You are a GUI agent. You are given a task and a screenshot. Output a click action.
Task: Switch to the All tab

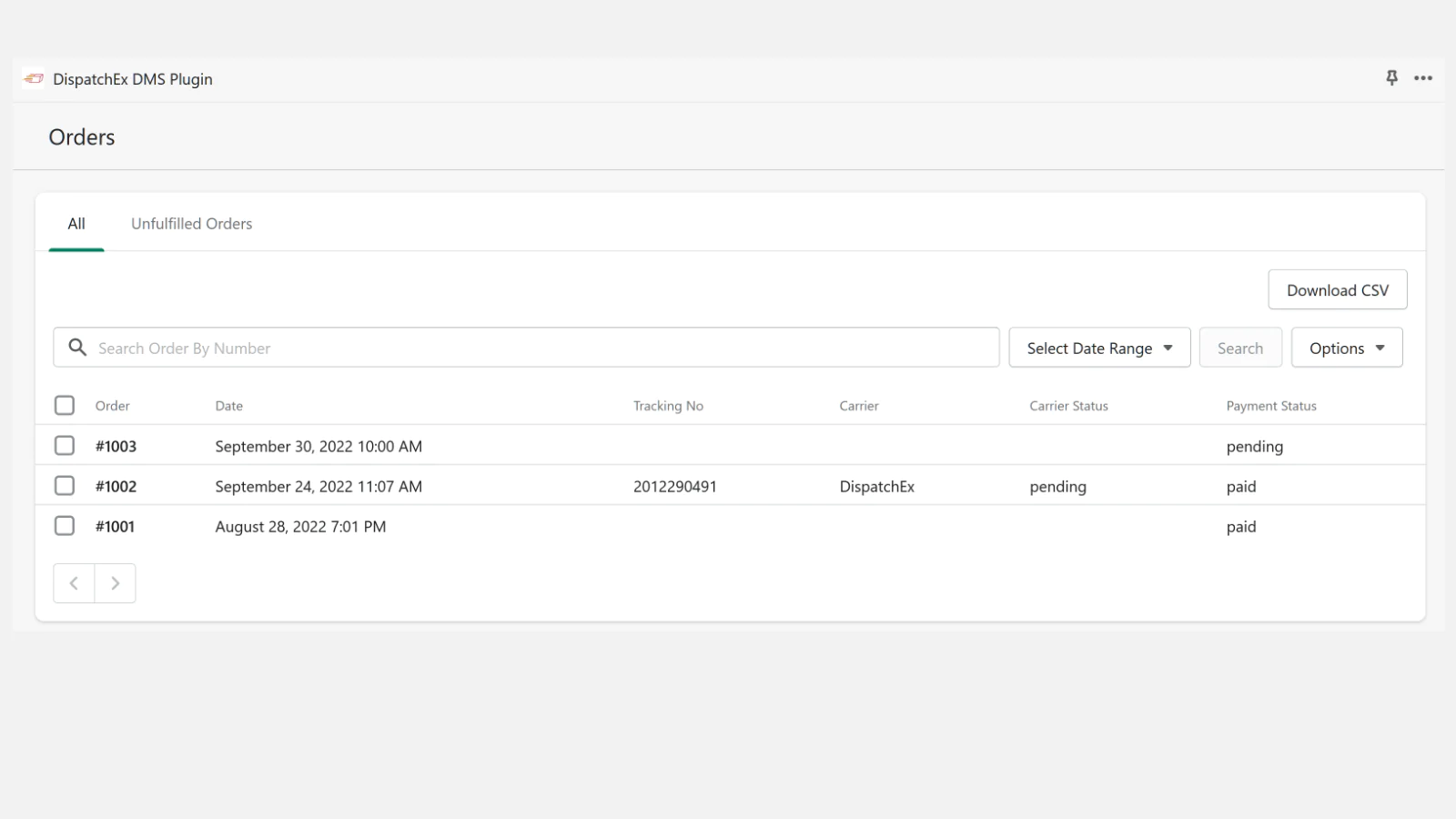(76, 224)
